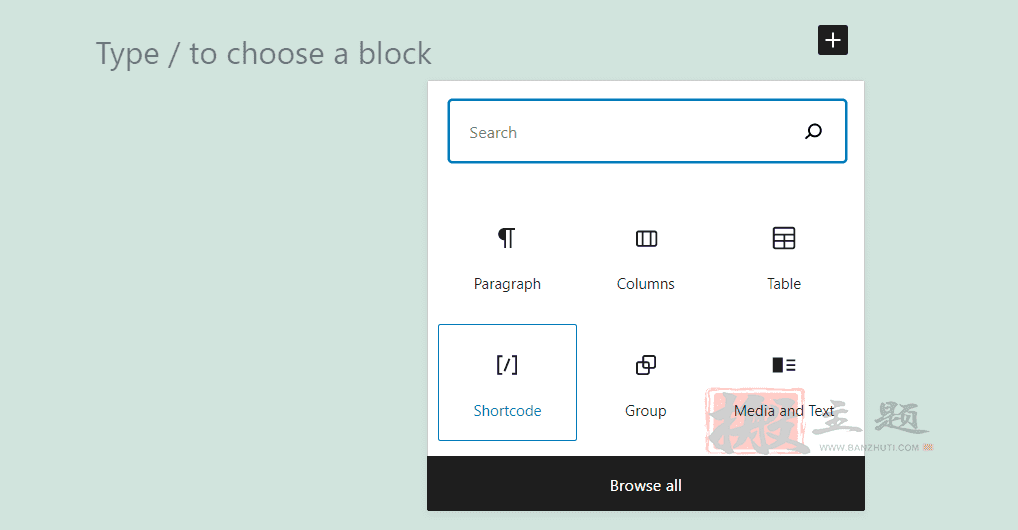Viewport: 1018px width, 530px height.
Task: Select the Paragraph block icon
Action: 507,238
